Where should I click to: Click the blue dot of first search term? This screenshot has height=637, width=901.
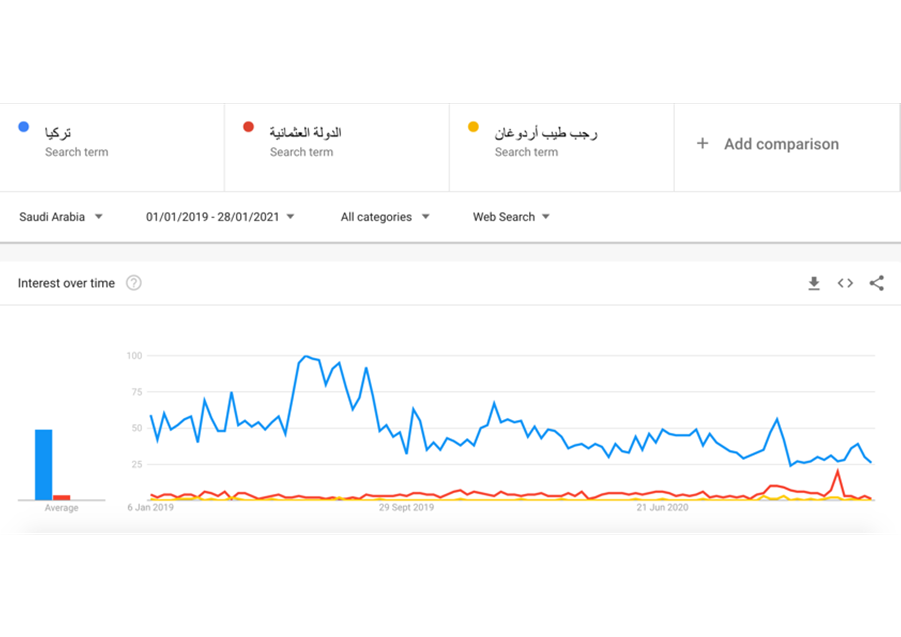click(23, 127)
